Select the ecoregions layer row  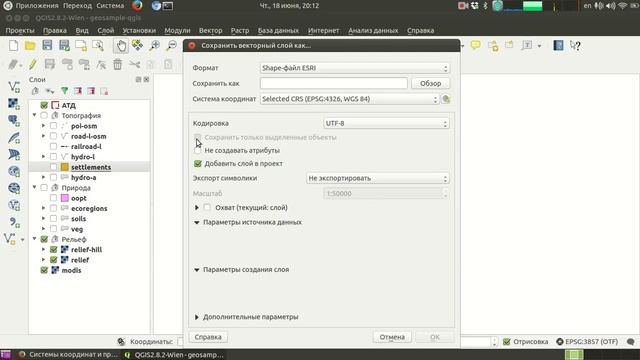[x=89, y=209]
